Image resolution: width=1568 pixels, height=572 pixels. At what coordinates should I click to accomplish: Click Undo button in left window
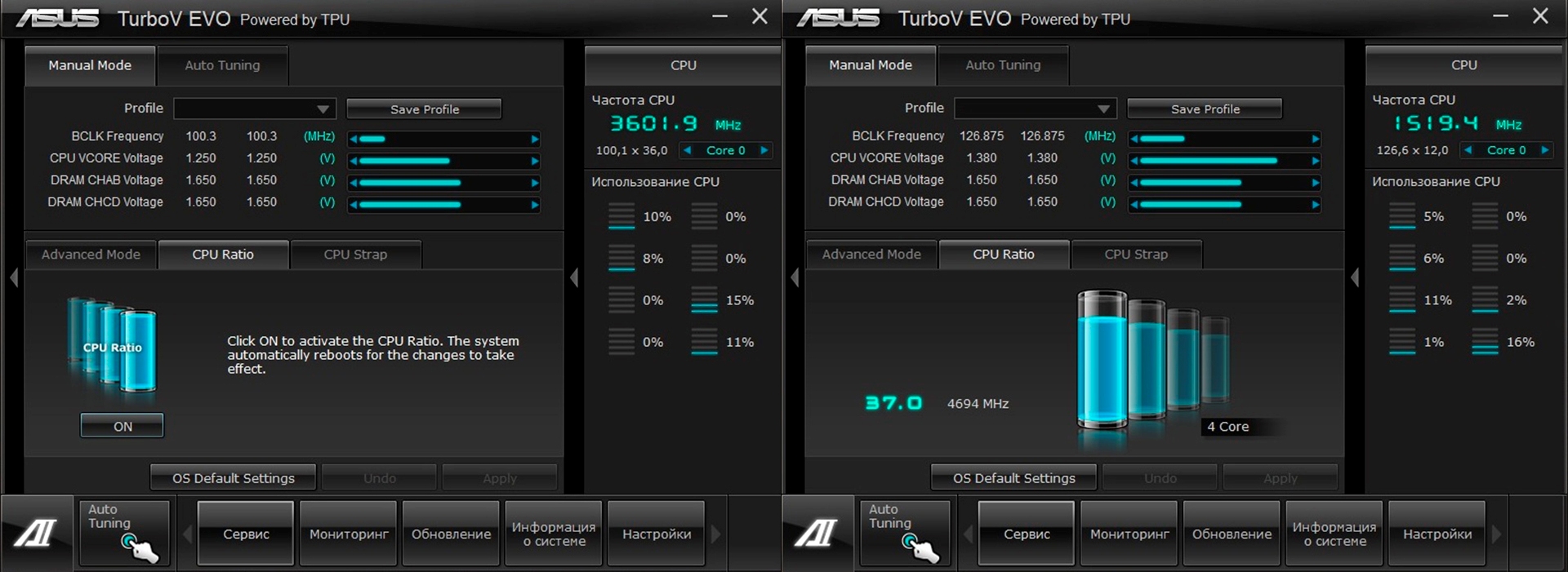380,478
